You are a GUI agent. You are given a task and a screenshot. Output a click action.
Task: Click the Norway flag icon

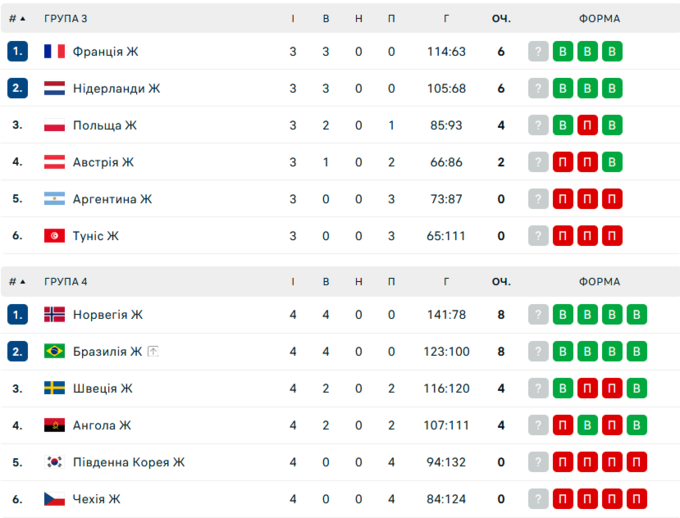click(x=54, y=315)
